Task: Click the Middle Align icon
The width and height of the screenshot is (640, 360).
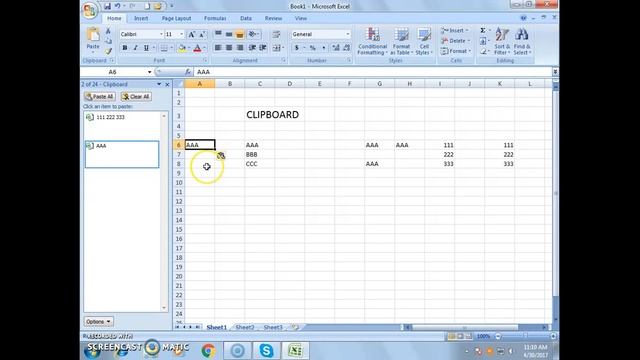Action: tap(229, 34)
